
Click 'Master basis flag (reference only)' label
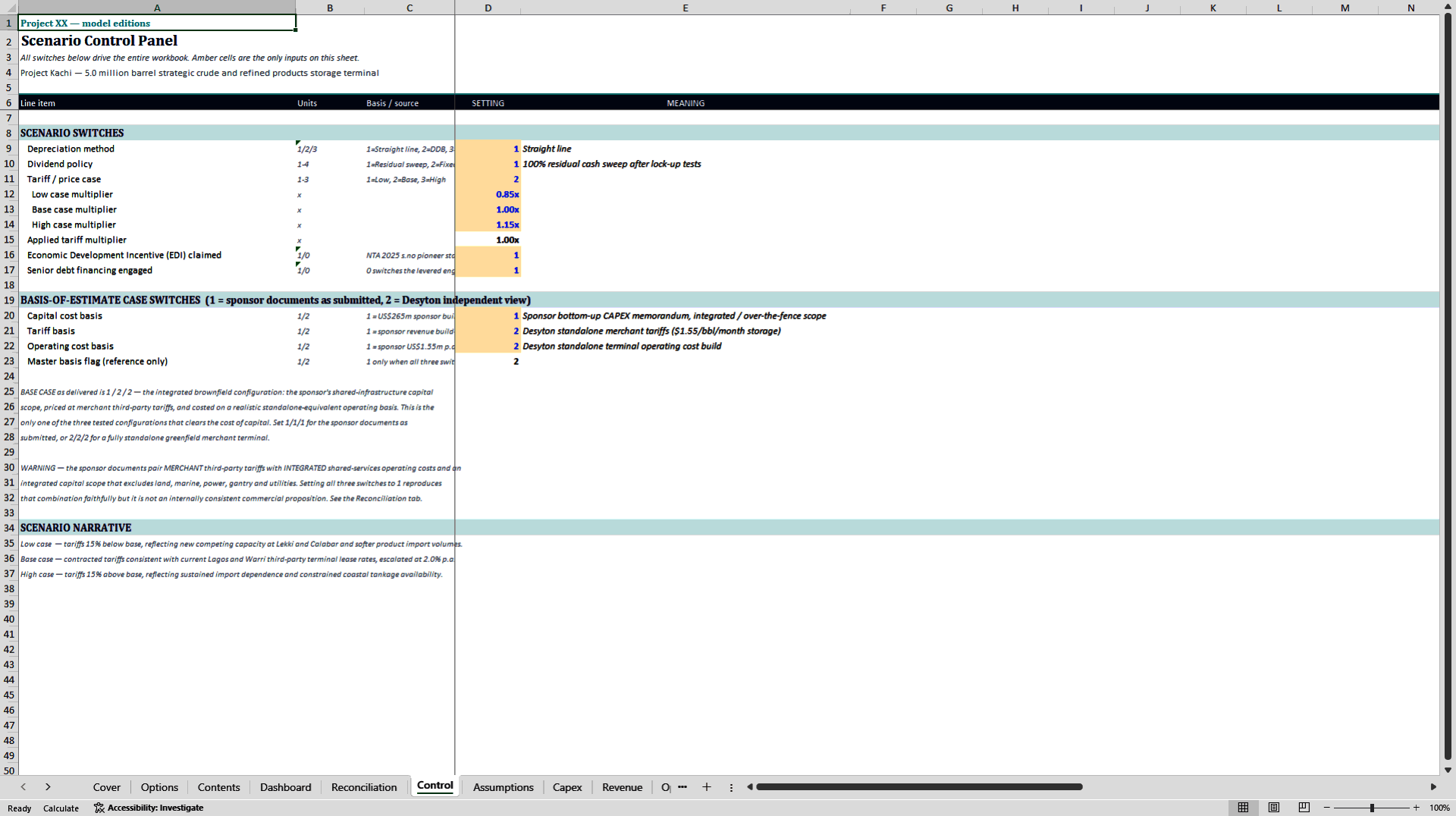[97, 361]
